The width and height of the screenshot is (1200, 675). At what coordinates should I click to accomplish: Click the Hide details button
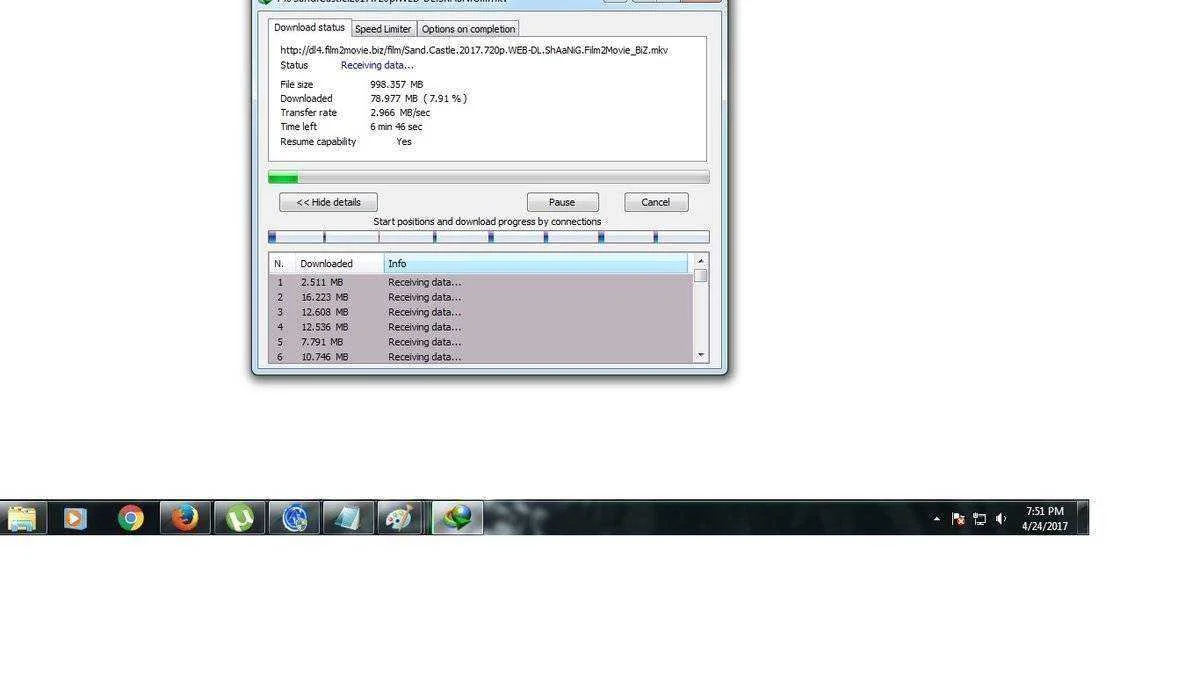tap(328, 202)
